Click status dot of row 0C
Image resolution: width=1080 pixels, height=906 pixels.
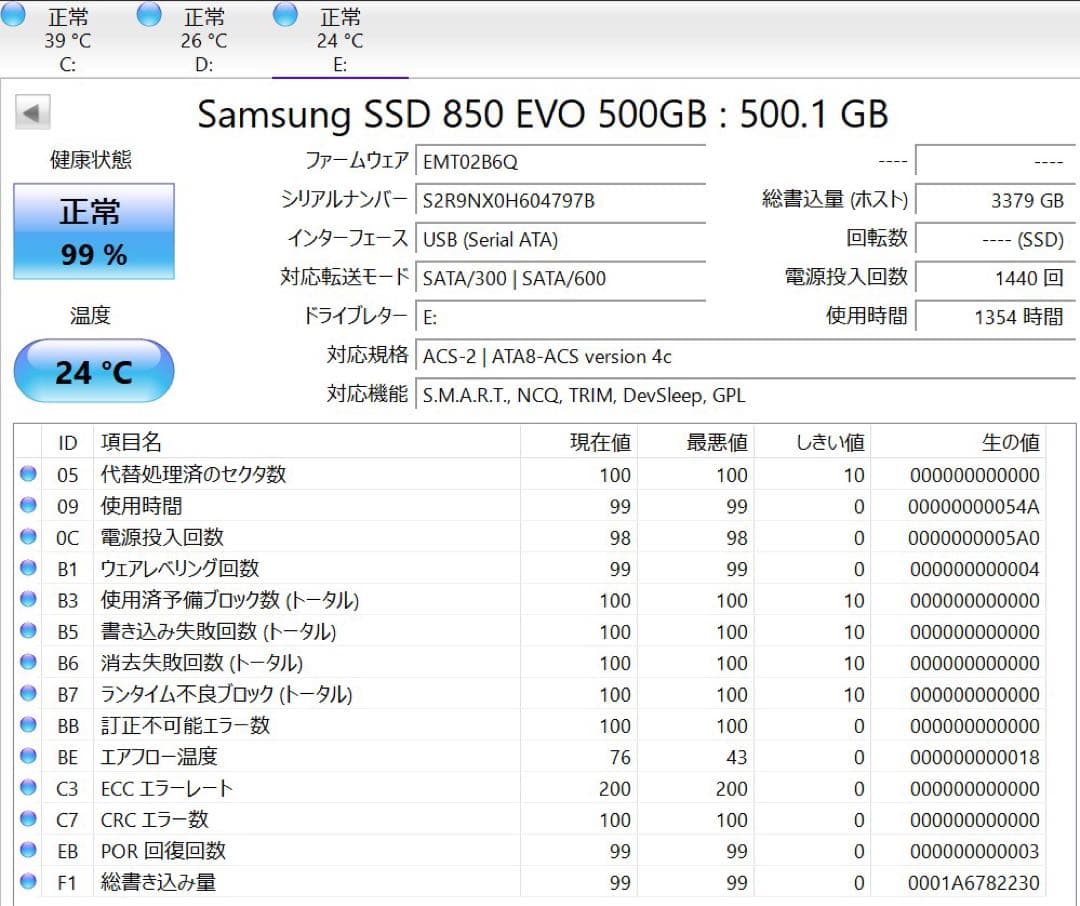pos(28,536)
